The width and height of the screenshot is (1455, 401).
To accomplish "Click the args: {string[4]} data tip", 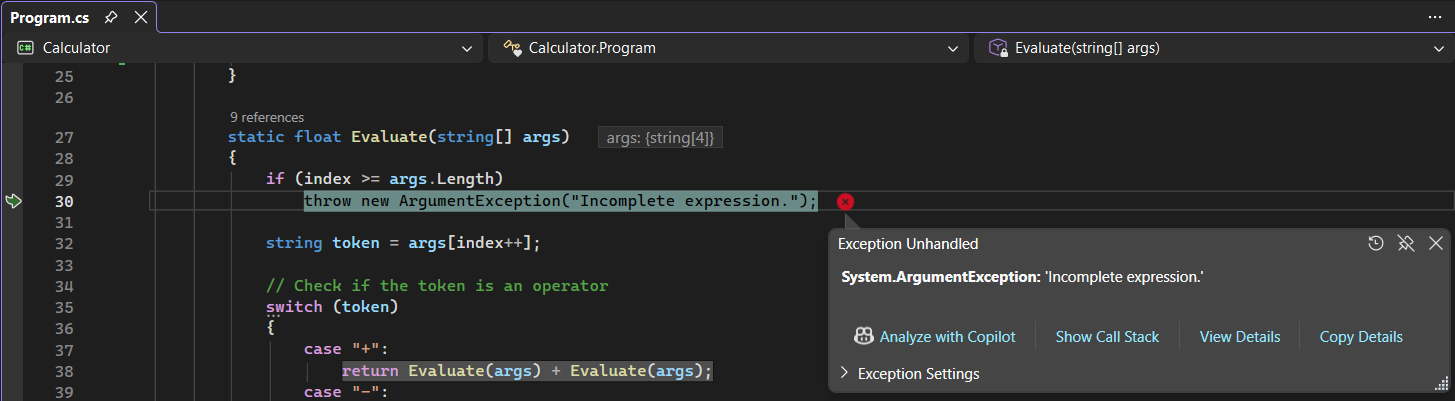I will (660, 138).
